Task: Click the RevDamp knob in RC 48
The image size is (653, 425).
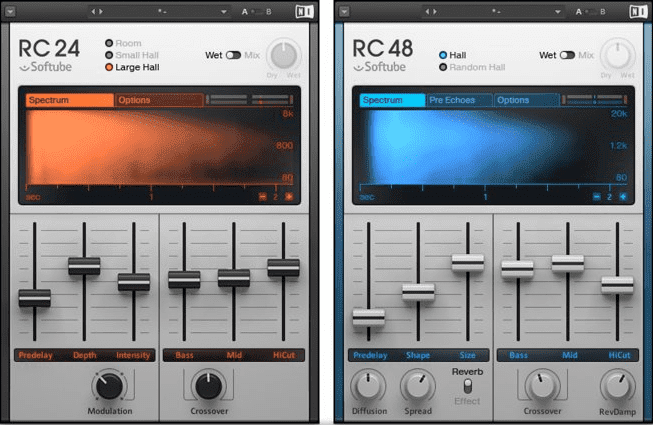Action: click(x=617, y=386)
